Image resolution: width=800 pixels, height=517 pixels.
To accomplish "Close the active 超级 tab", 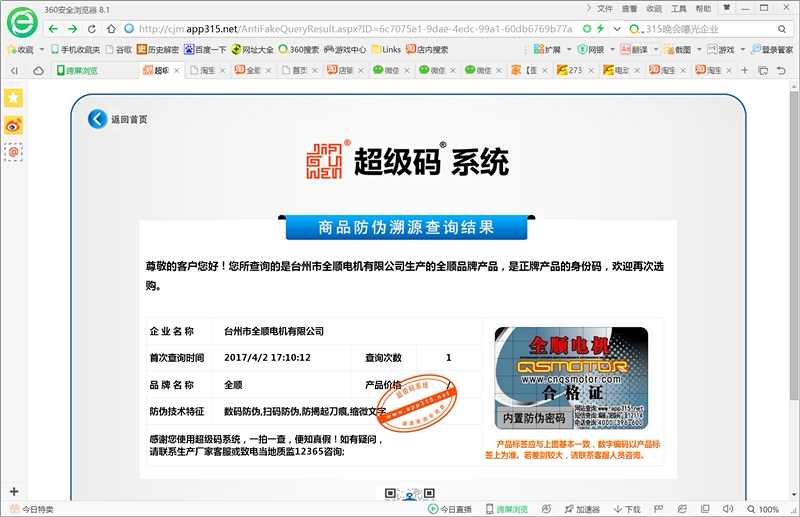I will 177,70.
